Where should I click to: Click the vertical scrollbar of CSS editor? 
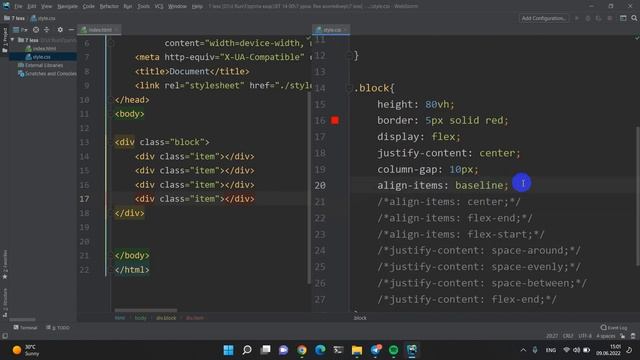tap(638, 196)
